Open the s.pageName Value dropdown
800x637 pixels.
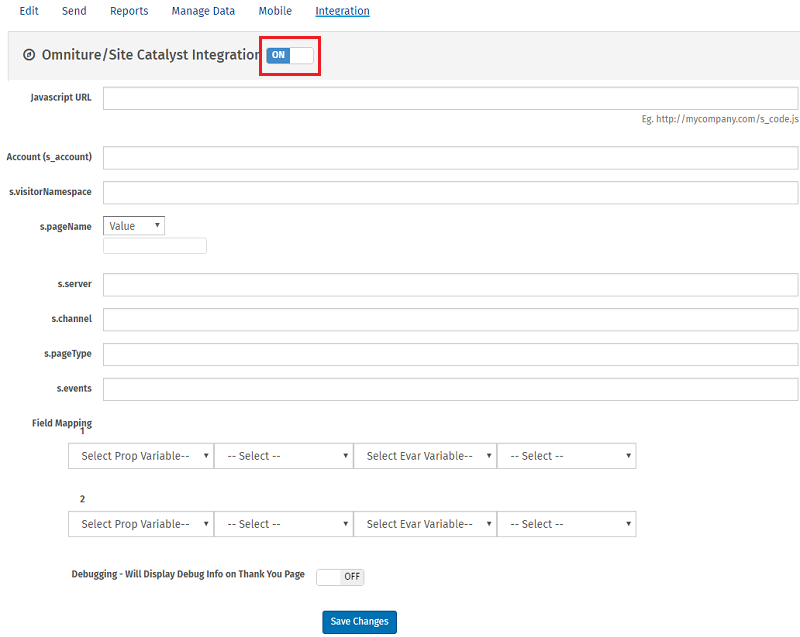134,226
